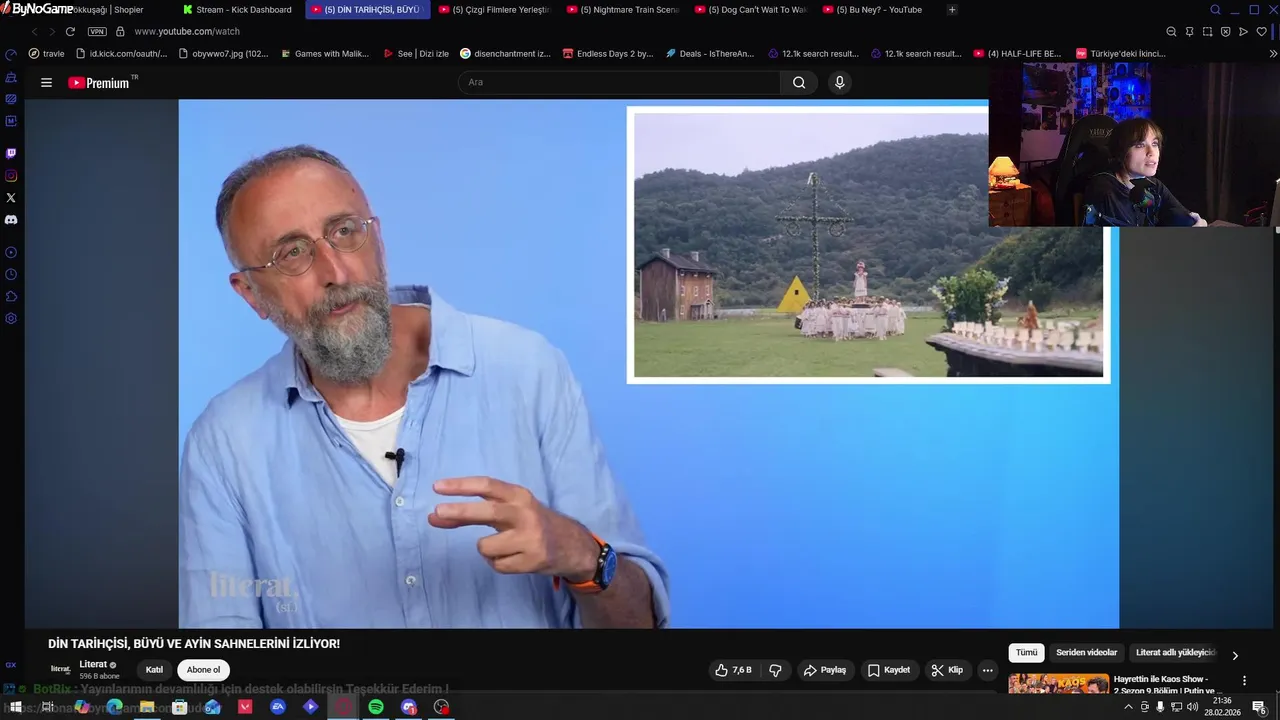Open the Windows Start menu
Image resolution: width=1280 pixels, height=720 pixels.
pos(15,707)
